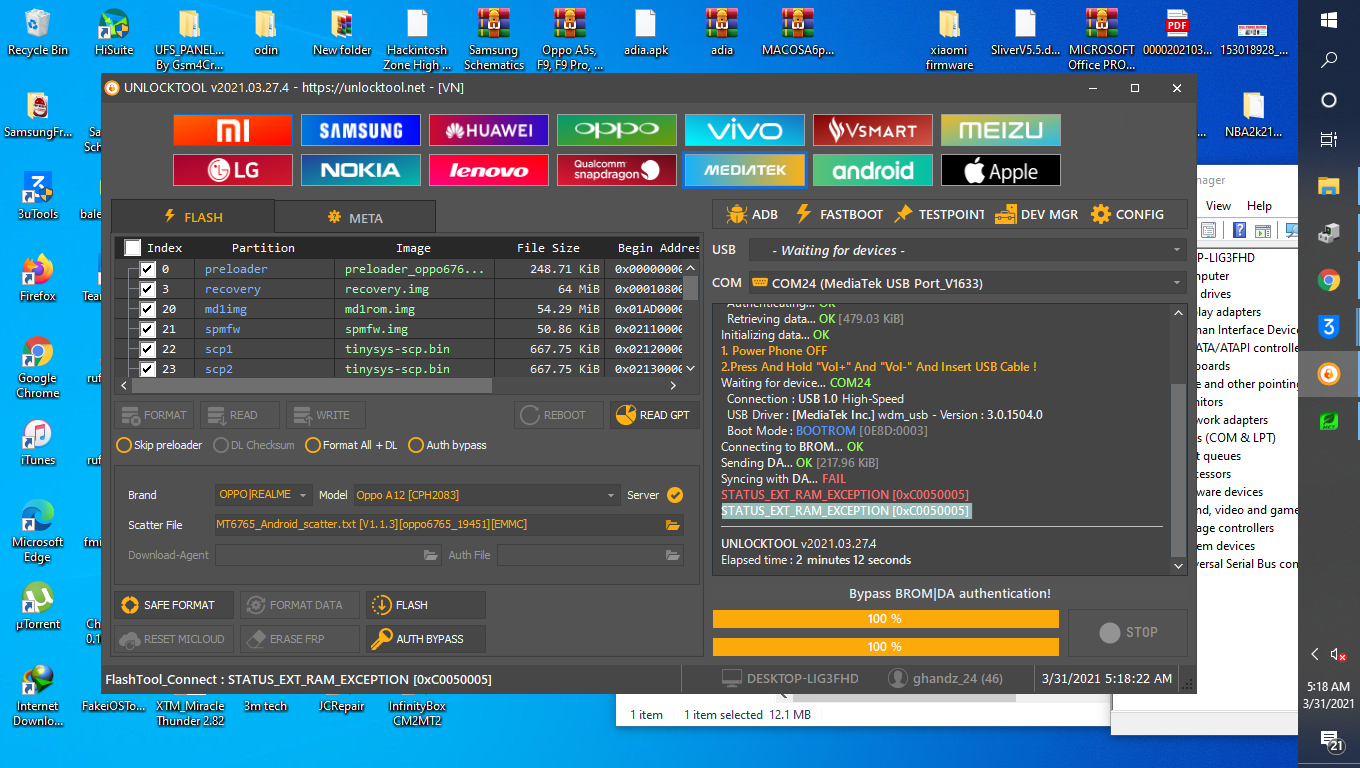Select the Xiaomi MI brand tile
This screenshot has height=768, width=1360.
[x=232, y=130]
